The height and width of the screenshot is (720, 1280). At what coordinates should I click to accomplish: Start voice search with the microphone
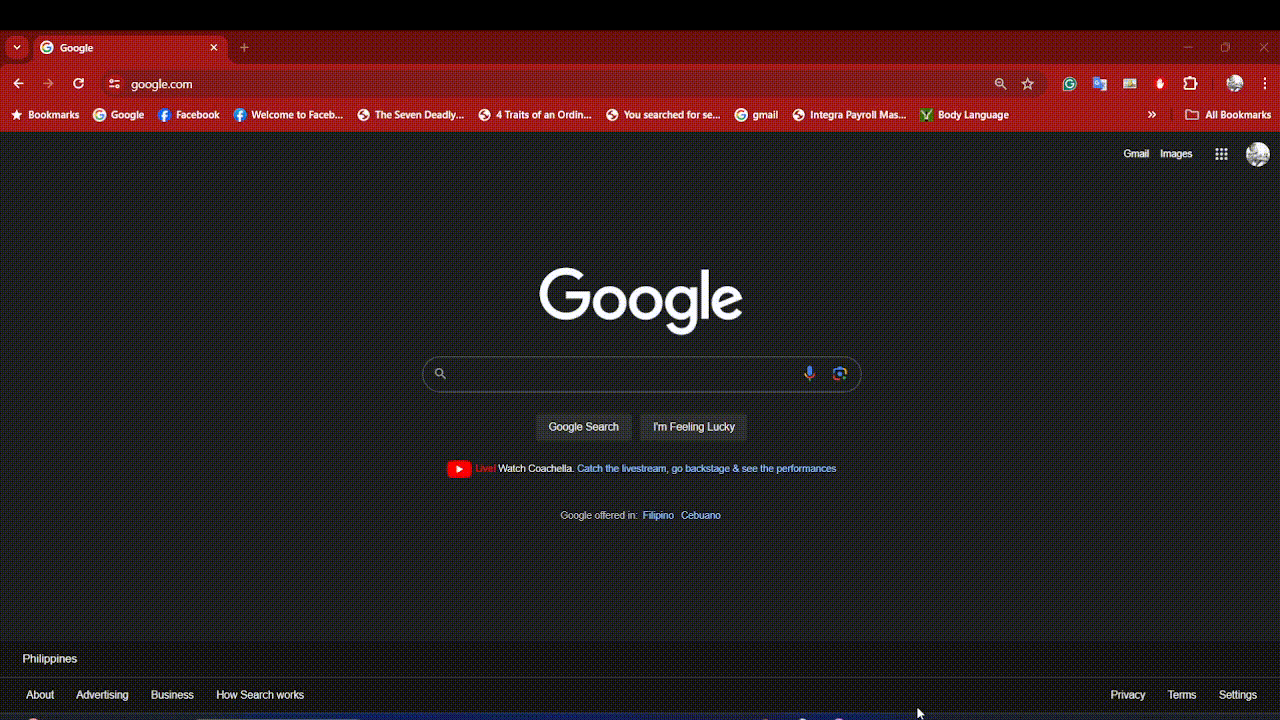coord(809,374)
